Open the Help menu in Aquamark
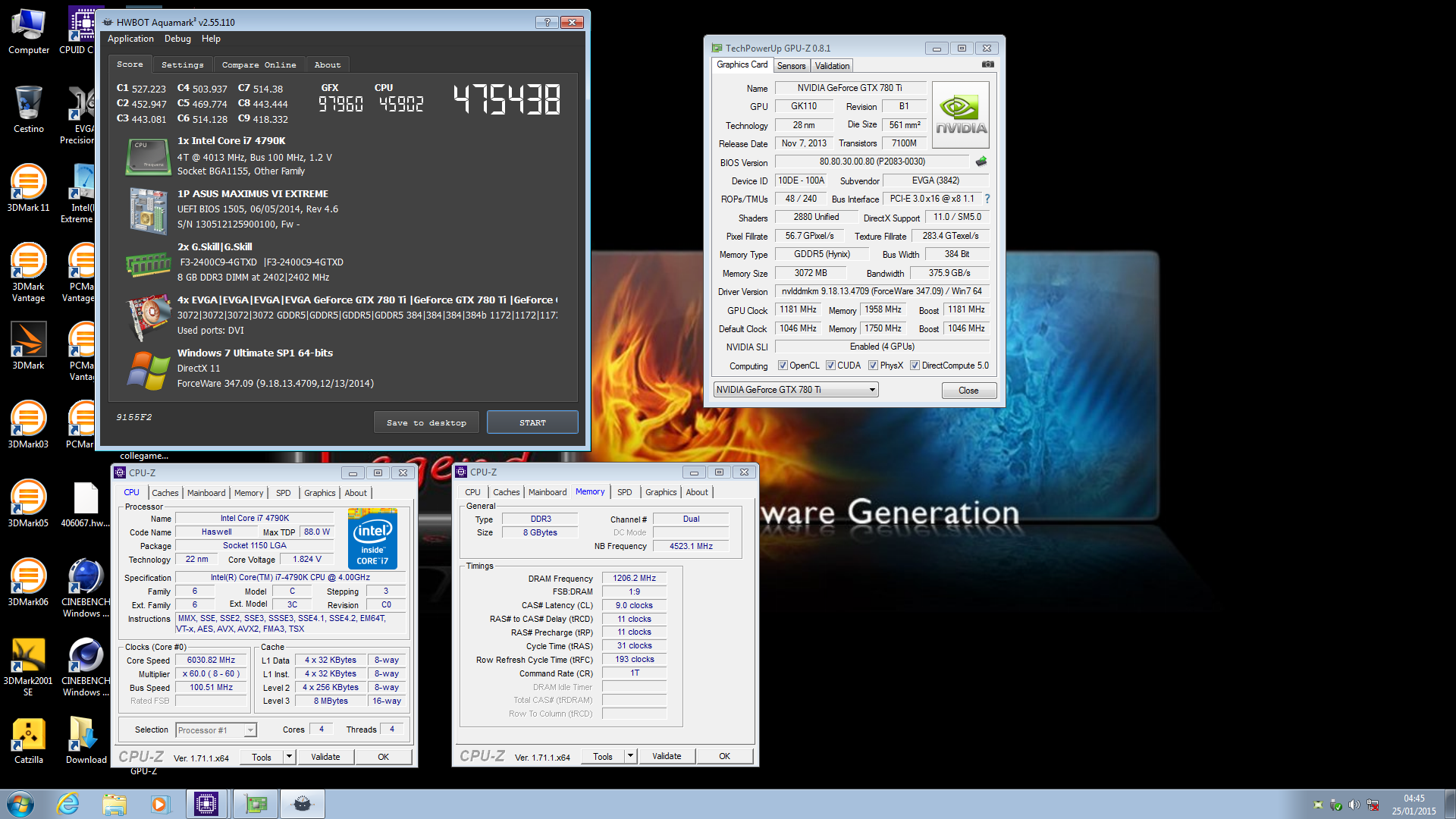The width and height of the screenshot is (1456, 819). (x=211, y=39)
